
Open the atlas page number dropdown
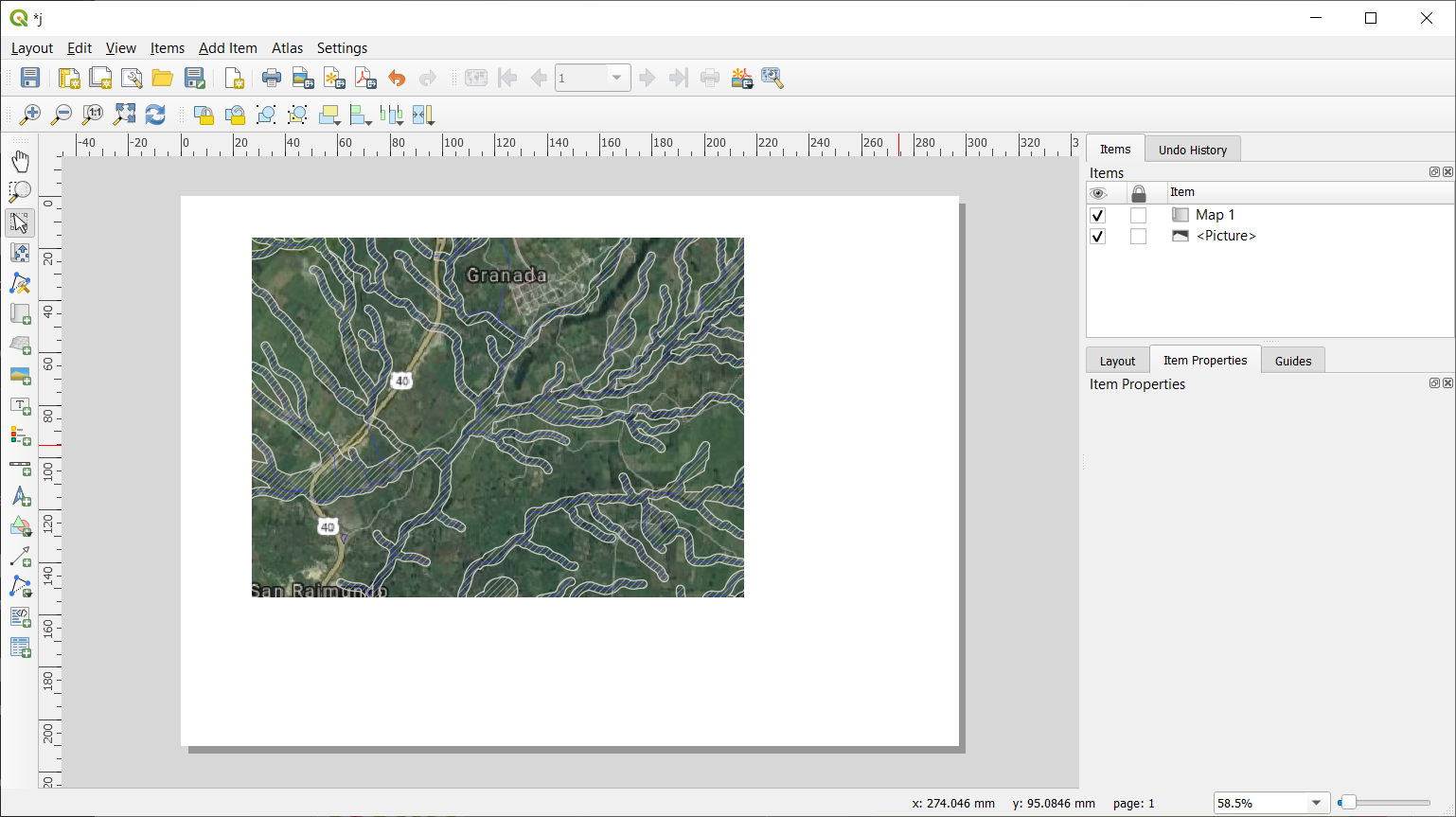[616, 78]
